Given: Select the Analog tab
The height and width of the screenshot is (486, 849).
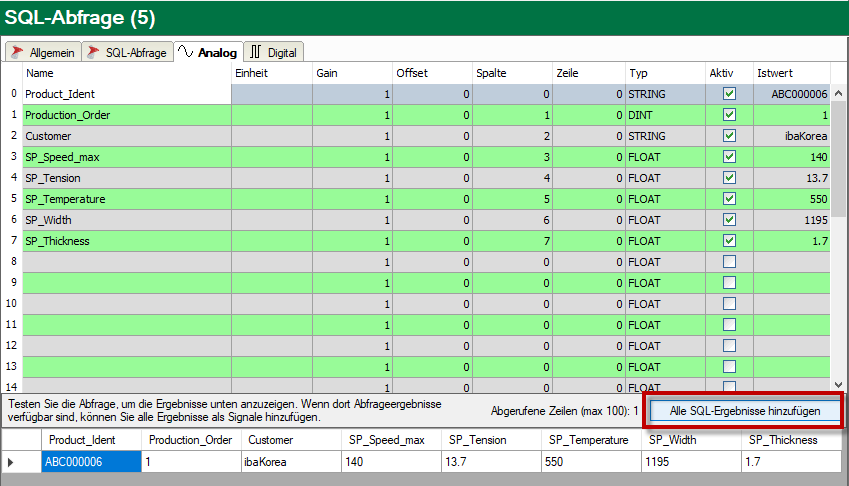Looking at the screenshot, I should 208,52.
